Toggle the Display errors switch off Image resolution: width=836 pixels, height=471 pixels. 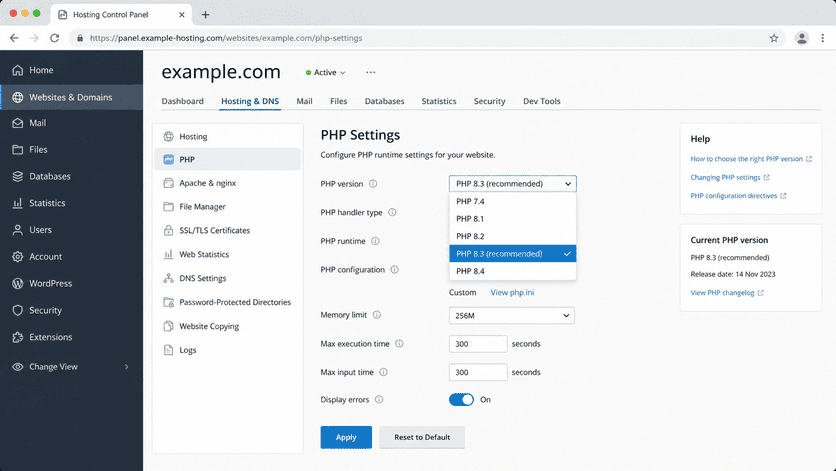click(461, 400)
